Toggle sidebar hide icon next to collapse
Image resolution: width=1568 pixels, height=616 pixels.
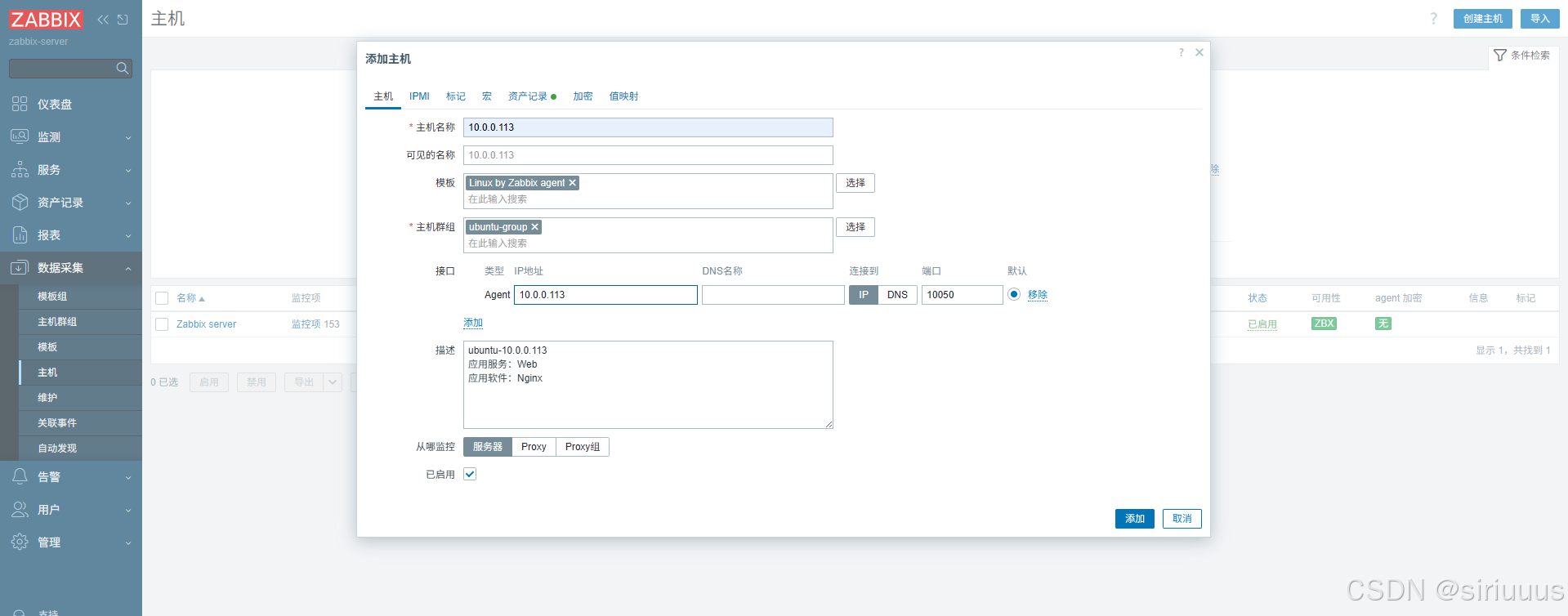pos(123,20)
